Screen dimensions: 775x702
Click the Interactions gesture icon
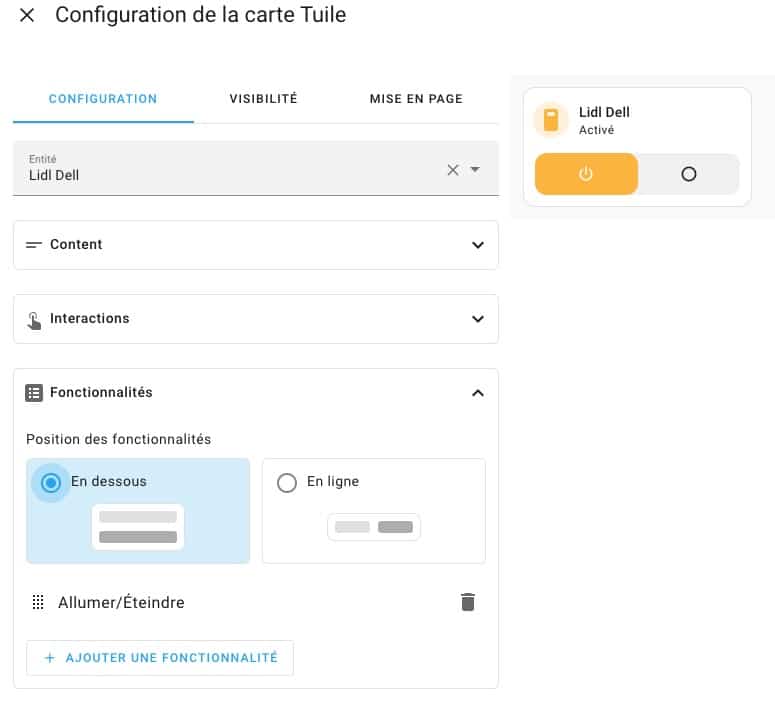(34, 320)
